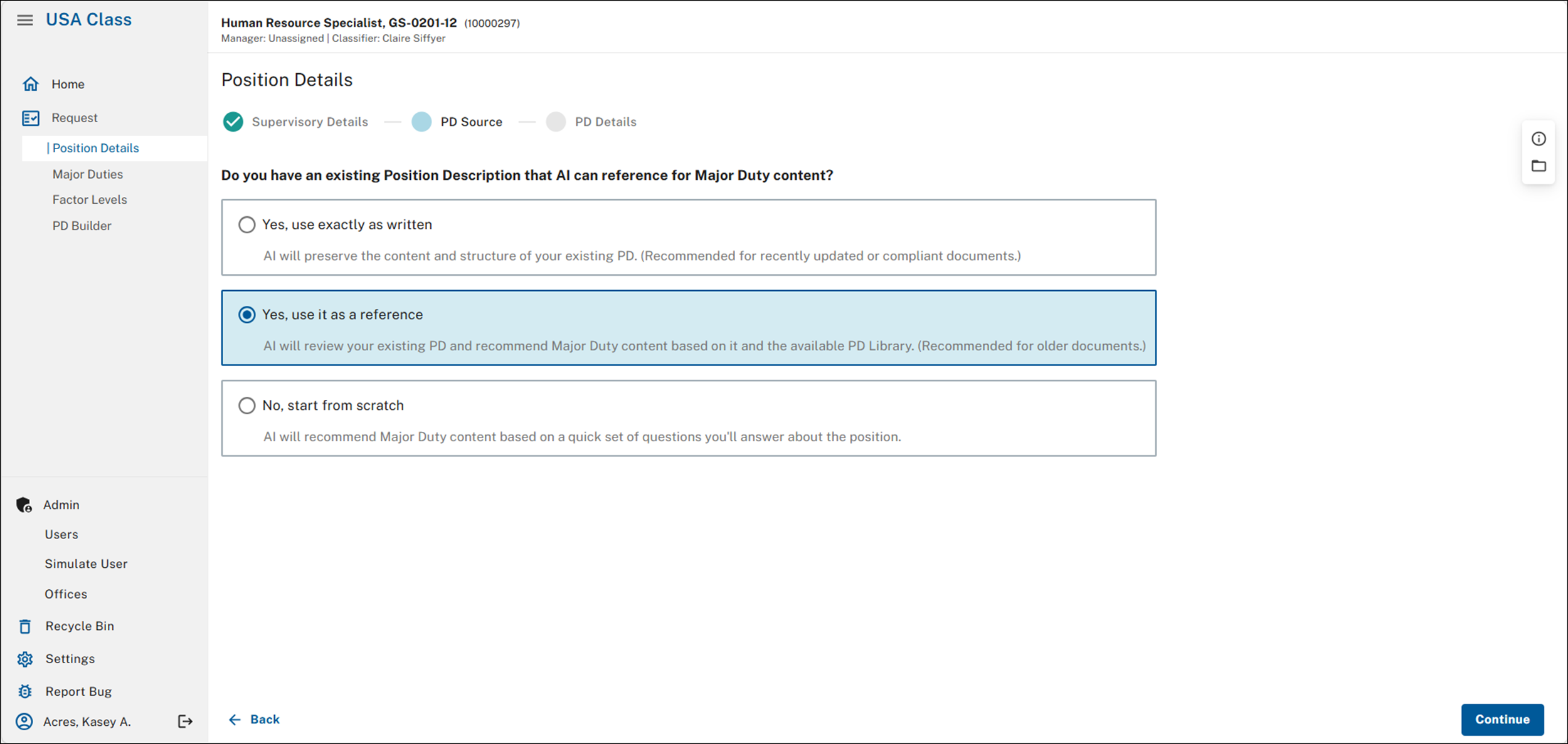Click the 'Human Resource Specialist, GS-0201-12' title
This screenshot has height=744, width=1568.
coord(339,23)
